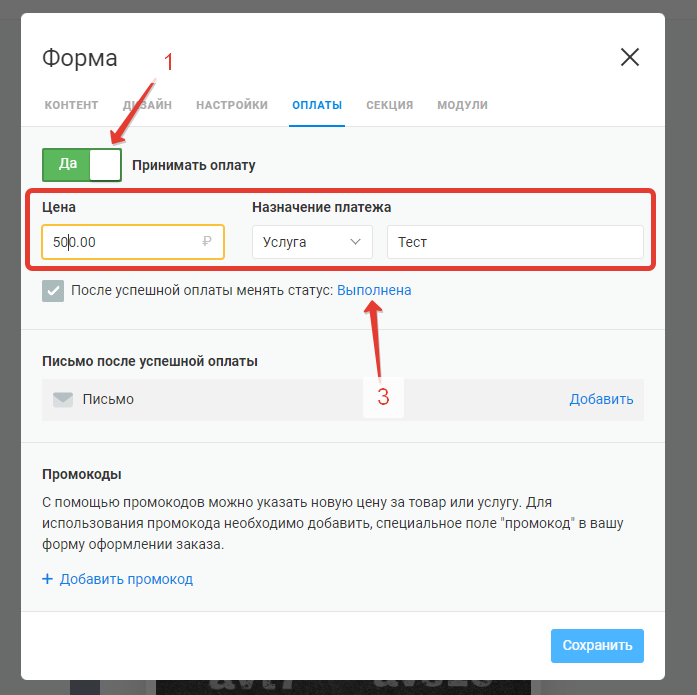Switch to the Дизайн tab
This screenshot has width=697, height=695.
coord(147,105)
